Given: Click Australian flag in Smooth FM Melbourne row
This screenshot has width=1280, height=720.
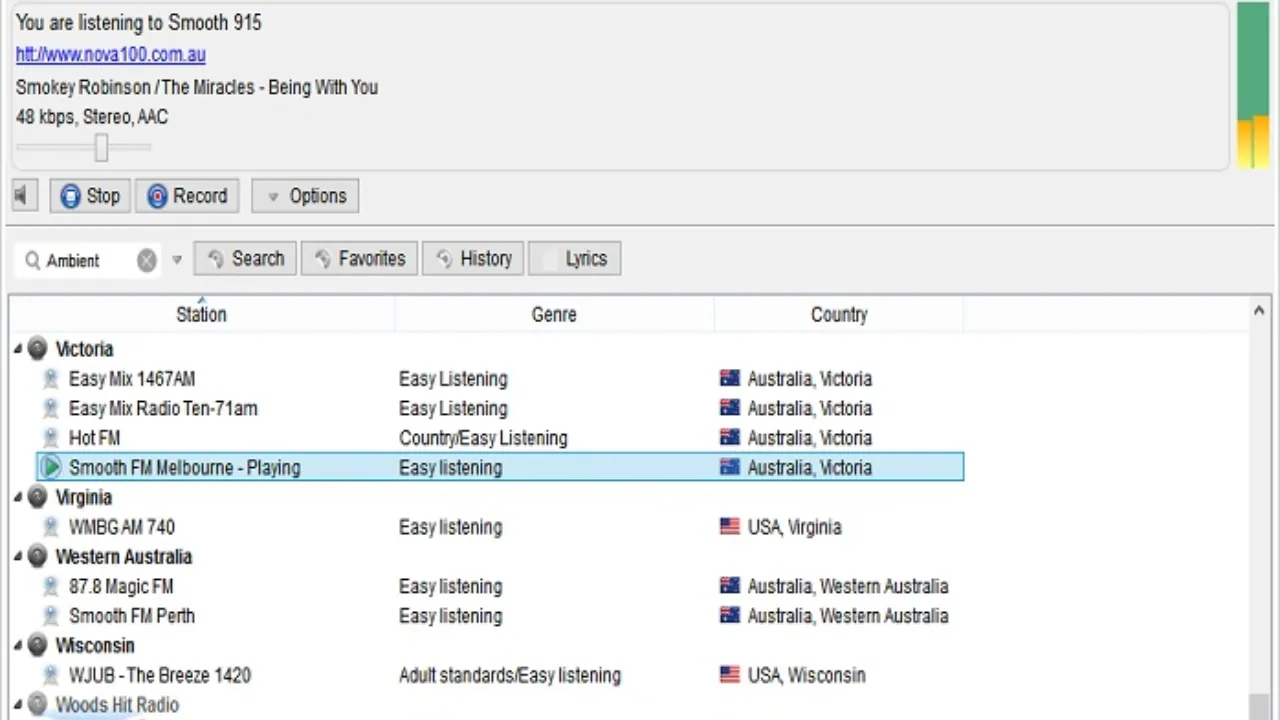Looking at the screenshot, I should 730,466.
